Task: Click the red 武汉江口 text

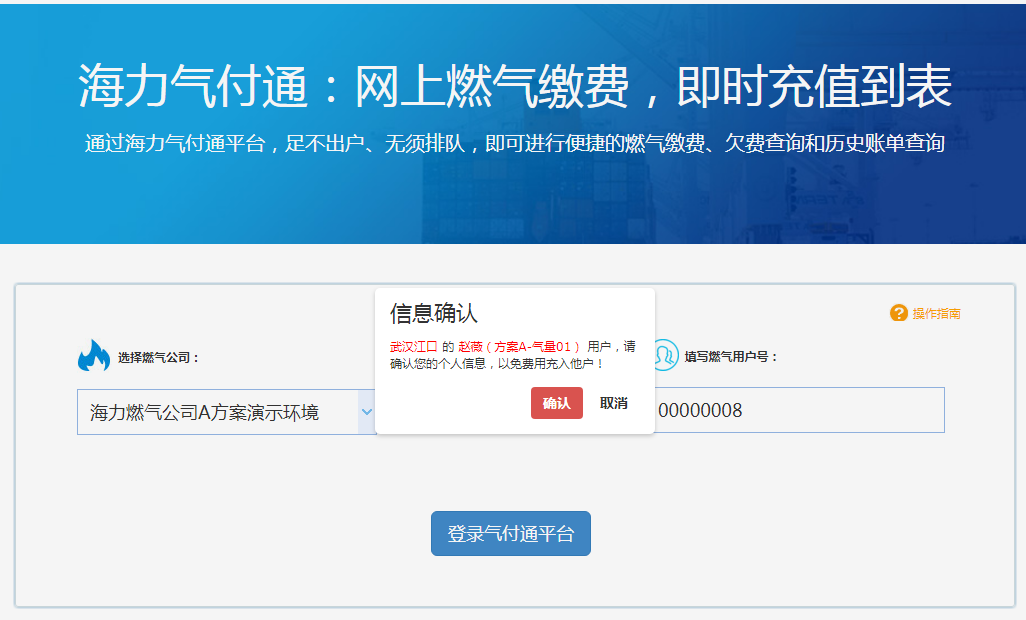Action: [414, 347]
